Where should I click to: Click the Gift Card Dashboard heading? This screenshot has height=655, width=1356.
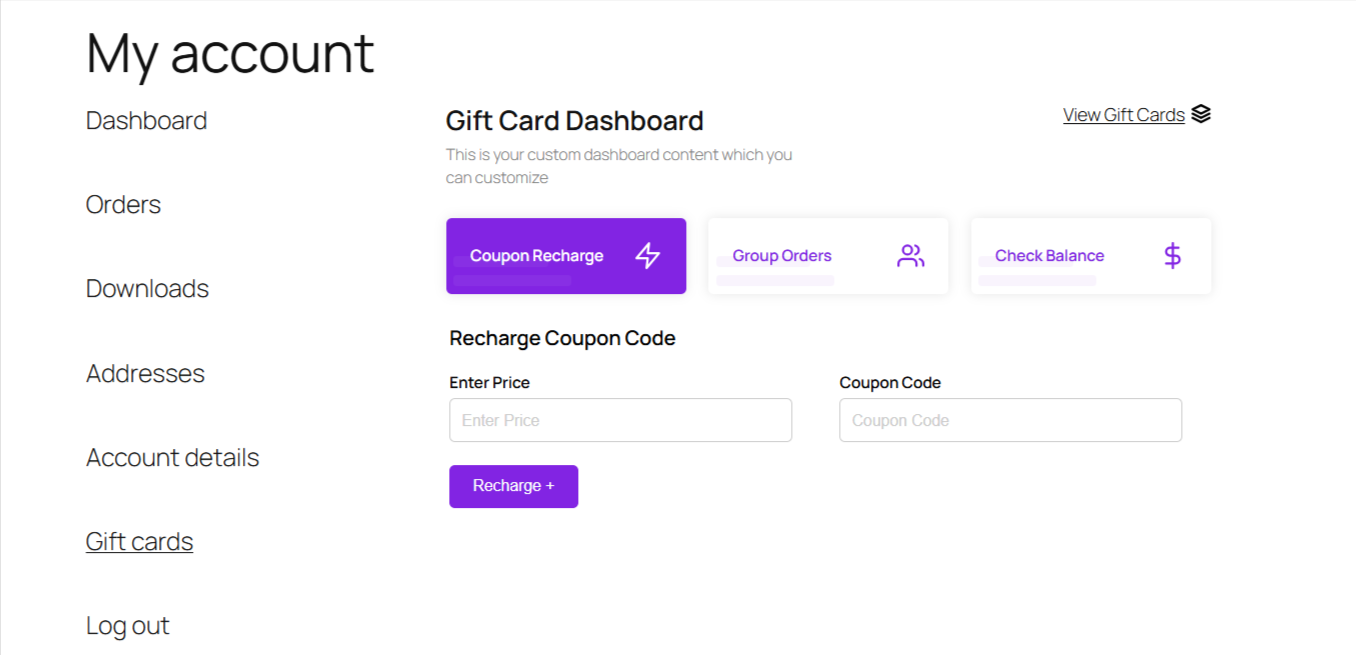574,121
